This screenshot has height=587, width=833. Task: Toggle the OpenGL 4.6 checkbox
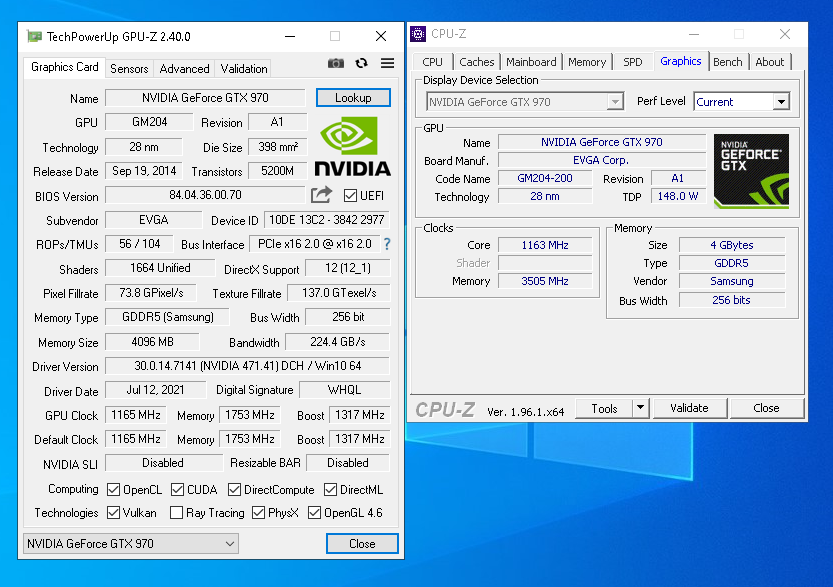pos(314,513)
